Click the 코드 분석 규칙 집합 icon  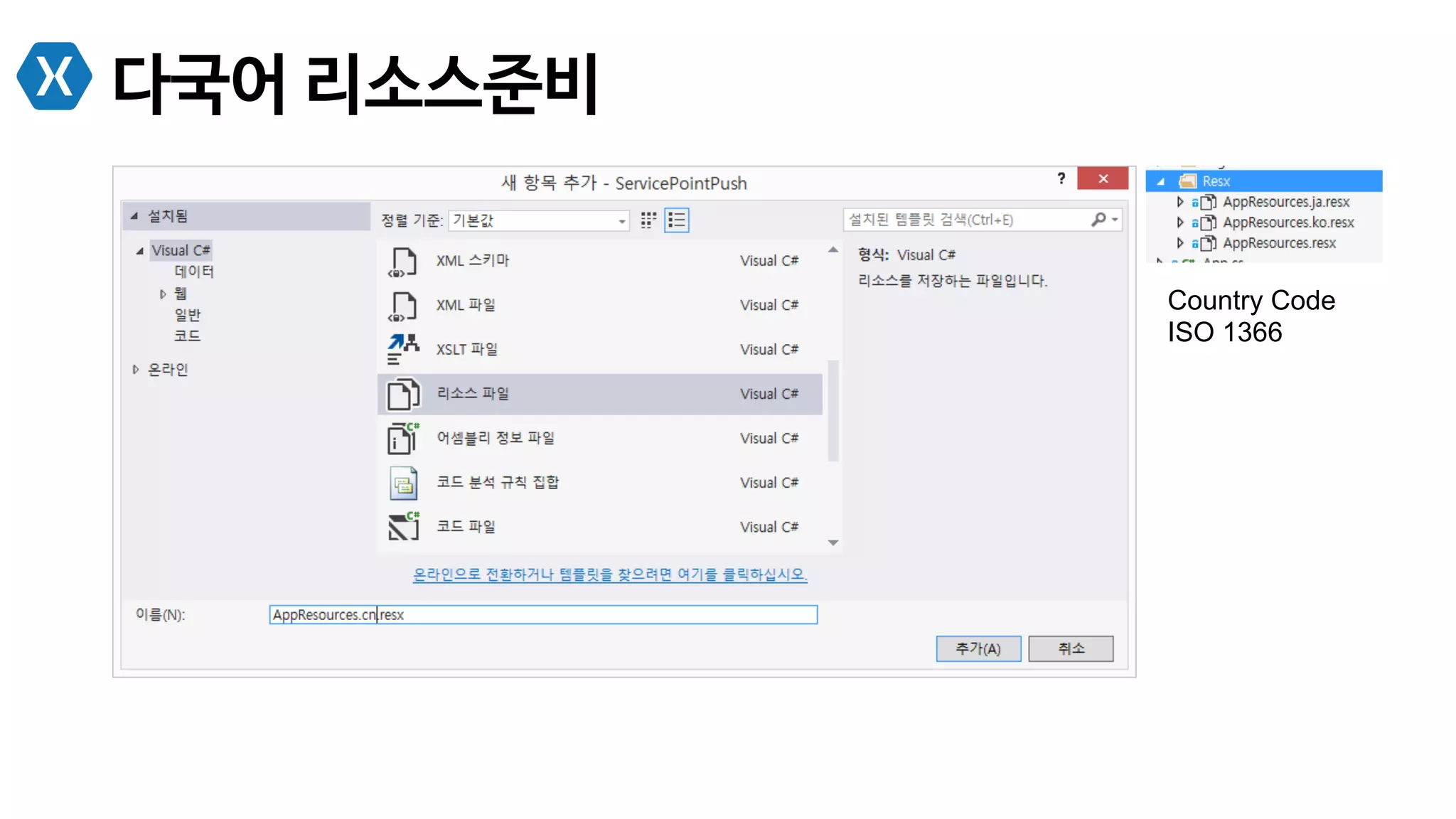pos(403,483)
